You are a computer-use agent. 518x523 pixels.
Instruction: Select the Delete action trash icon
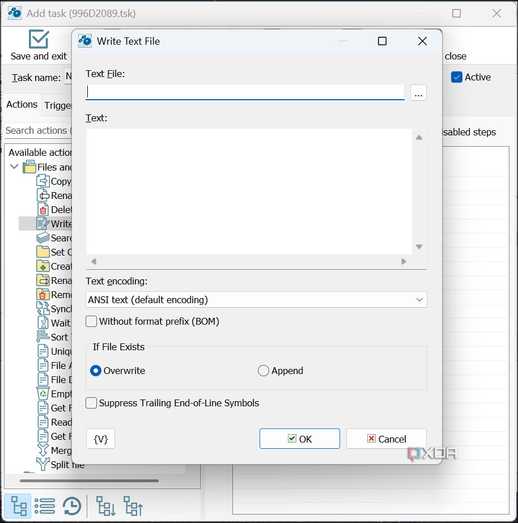(43, 210)
